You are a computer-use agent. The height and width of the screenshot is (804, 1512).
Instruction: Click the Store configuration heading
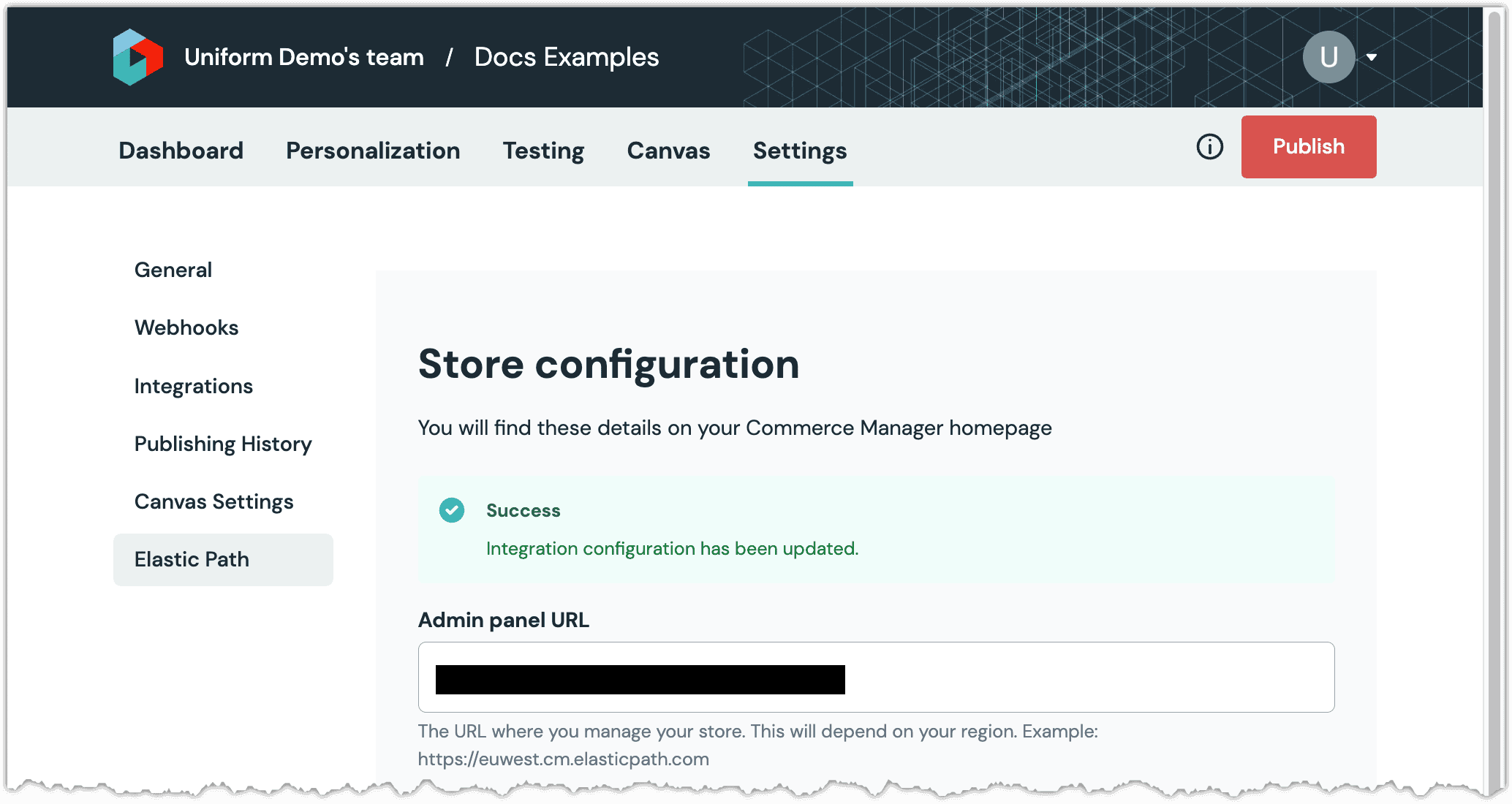(608, 364)
